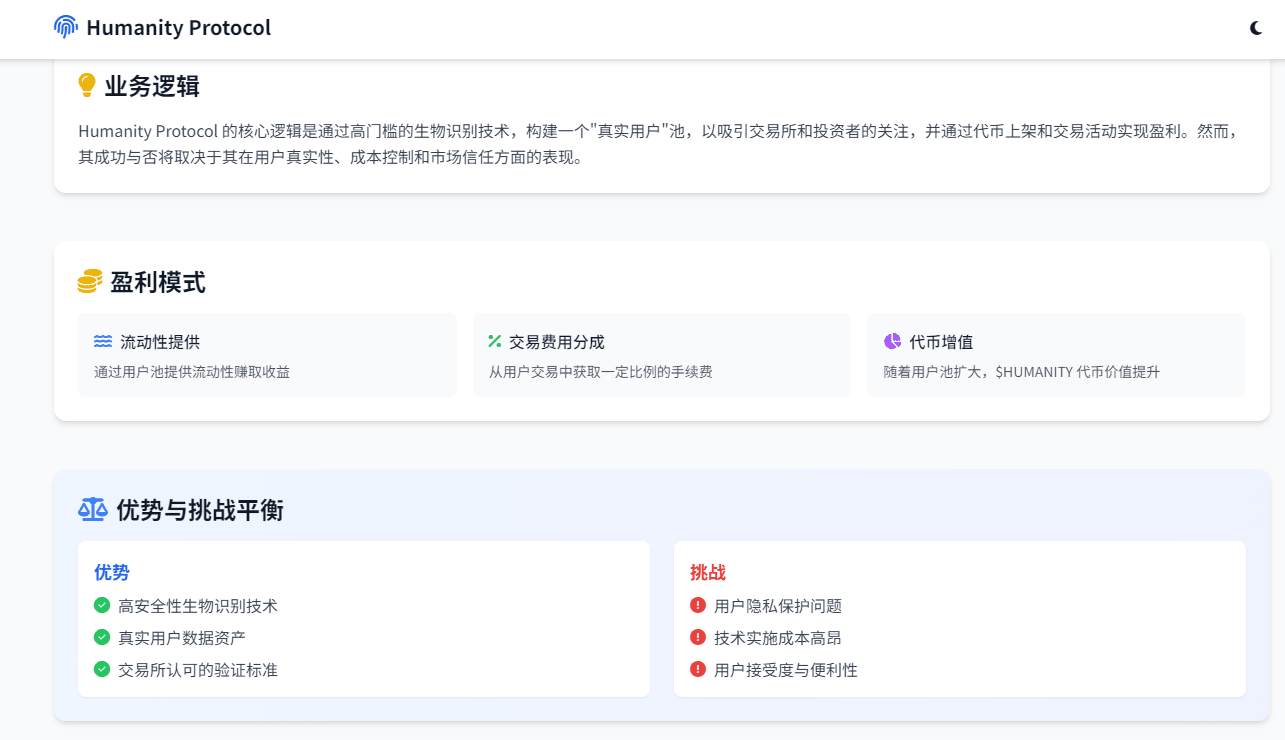Screen dimensions: 1285x740
Task: Open the Humanity Protocol home link
Action: click(x=162, y=27)
